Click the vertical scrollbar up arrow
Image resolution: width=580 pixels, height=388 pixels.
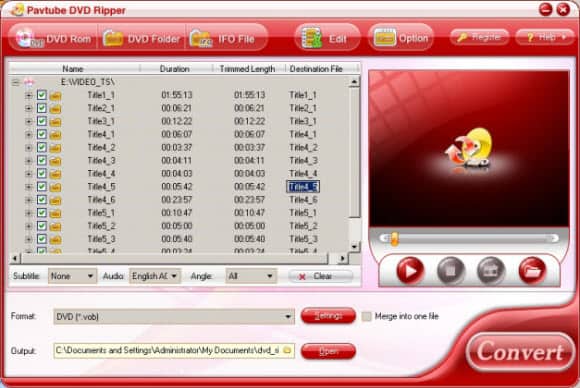354,81
